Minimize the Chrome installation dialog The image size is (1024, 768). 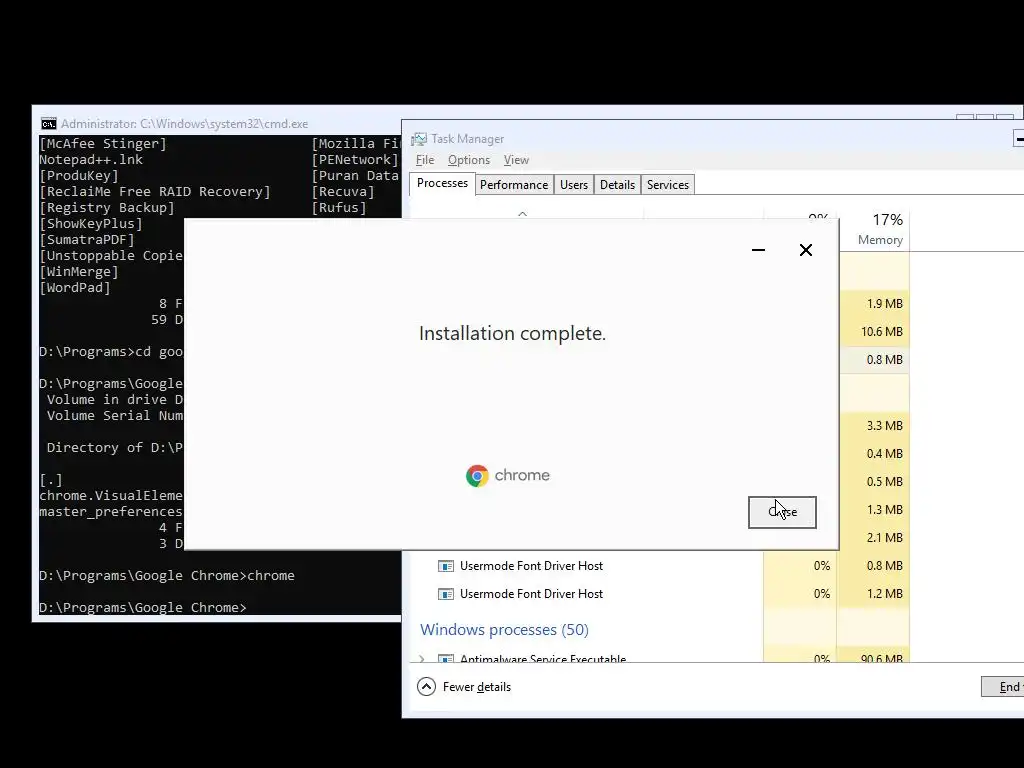(758, 250)
